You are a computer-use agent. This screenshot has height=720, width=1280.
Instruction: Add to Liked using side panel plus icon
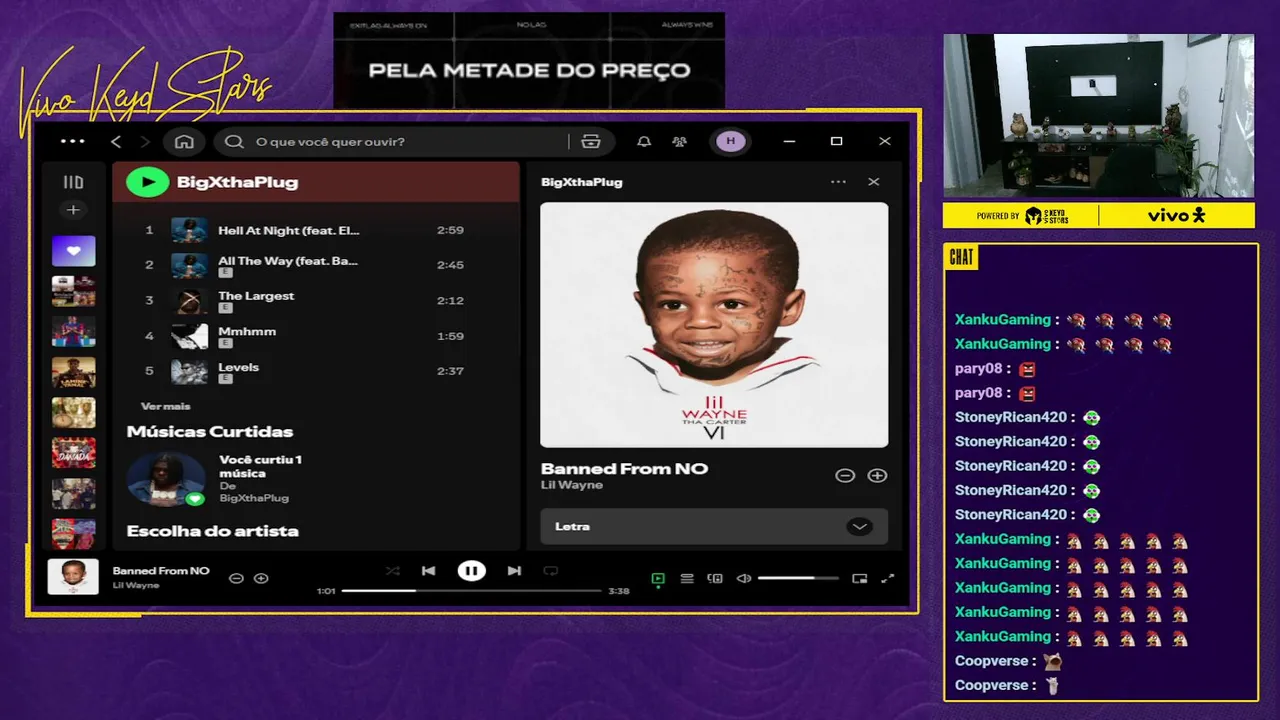coord(877,476)
